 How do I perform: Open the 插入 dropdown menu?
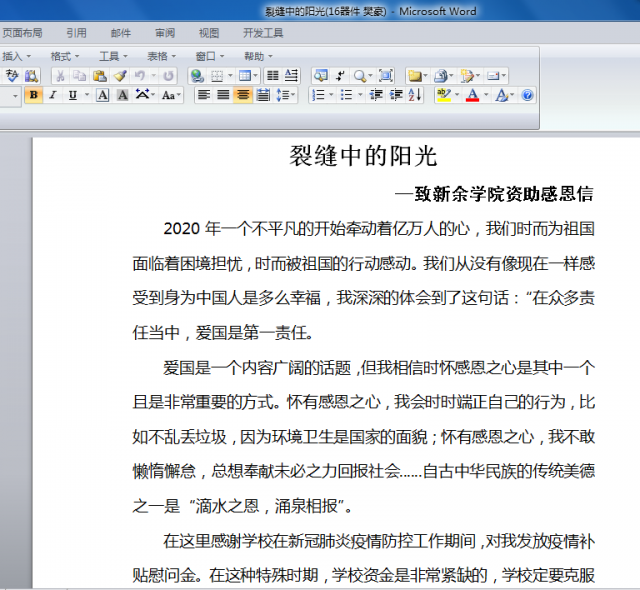(x=16, y=56)
